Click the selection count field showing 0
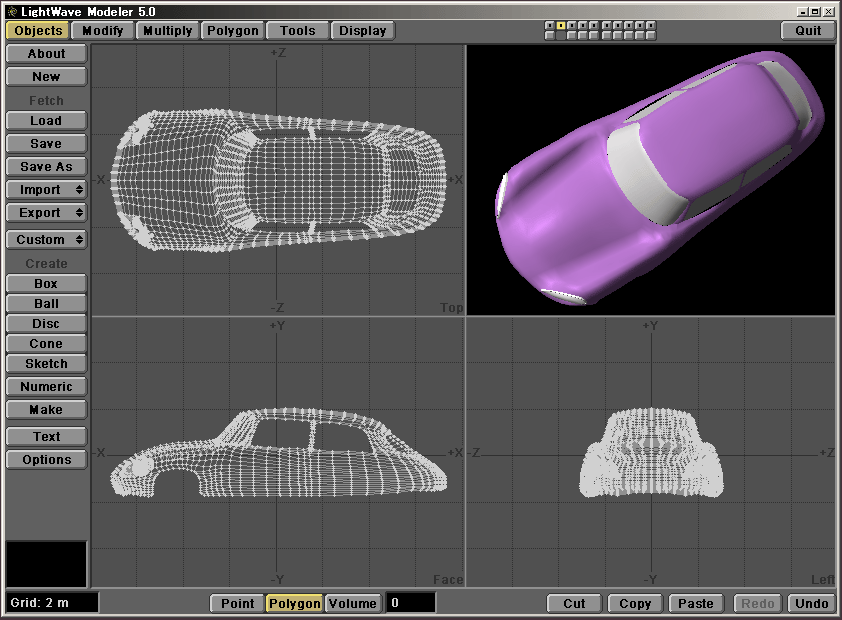The image size is (842, 620). coord(410,603)
